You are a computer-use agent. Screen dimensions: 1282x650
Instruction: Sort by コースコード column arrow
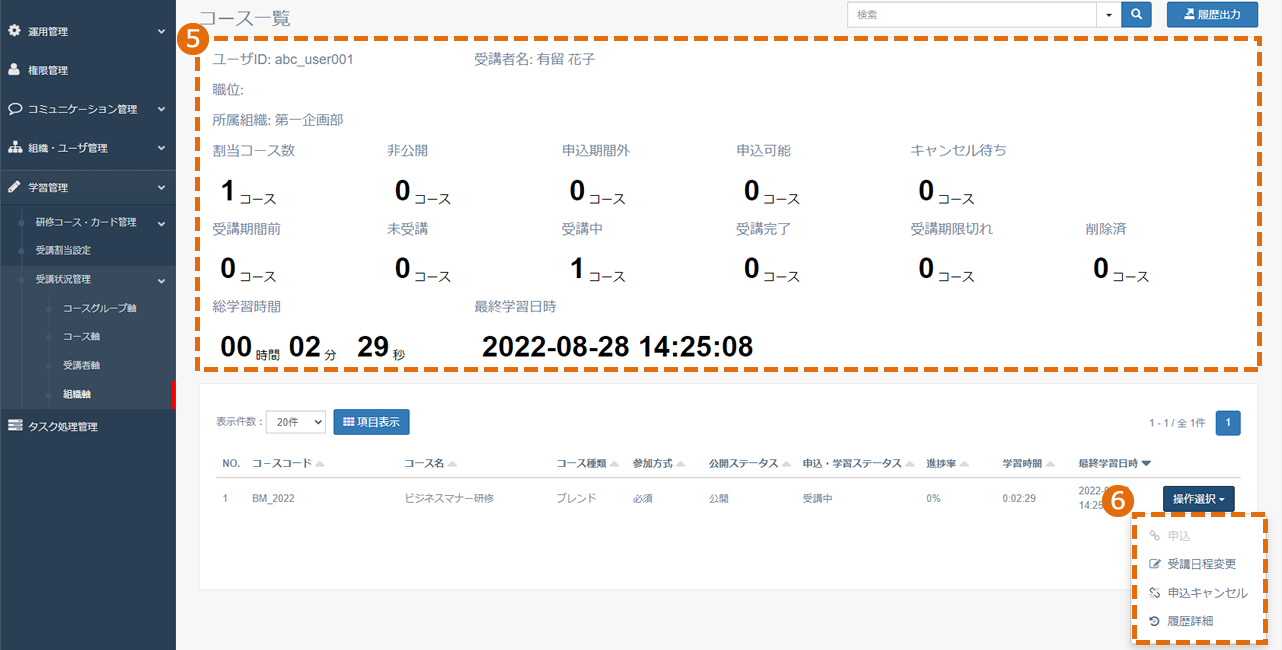pyautogui.click(x=320, y=464)
